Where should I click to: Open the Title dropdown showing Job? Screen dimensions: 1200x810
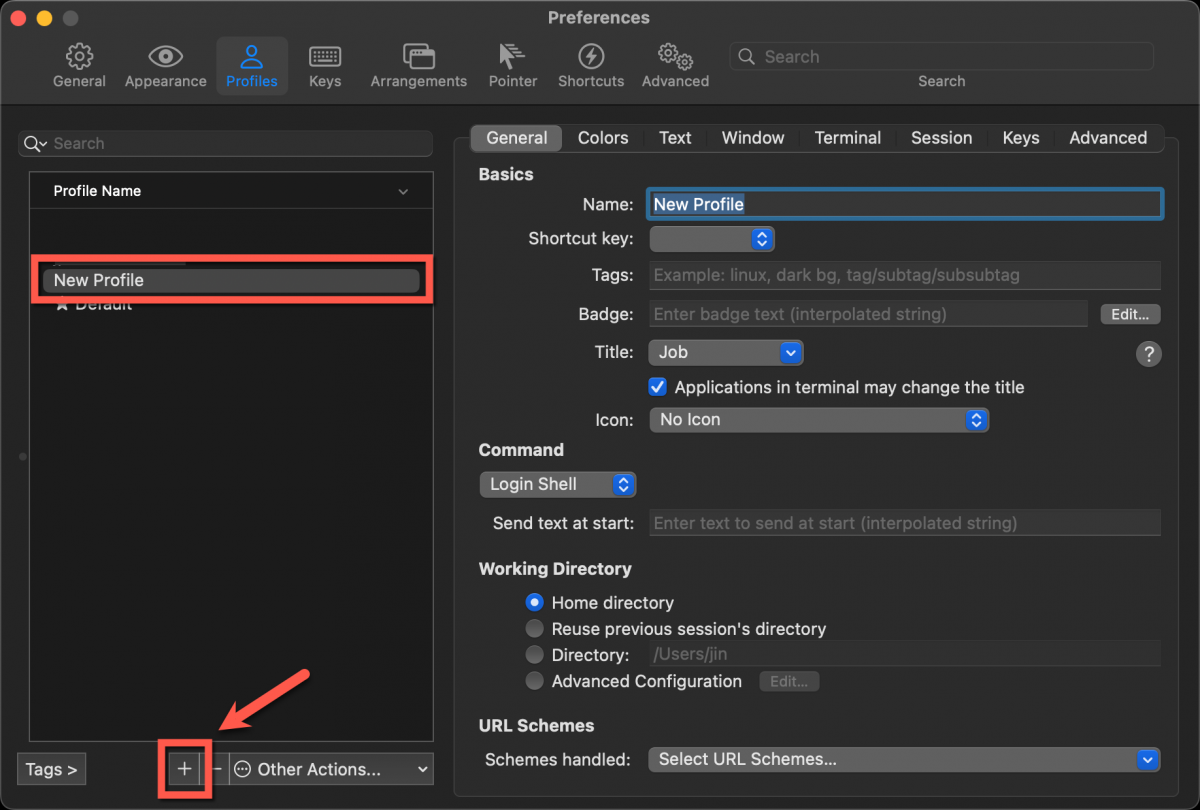coord(726,352)
